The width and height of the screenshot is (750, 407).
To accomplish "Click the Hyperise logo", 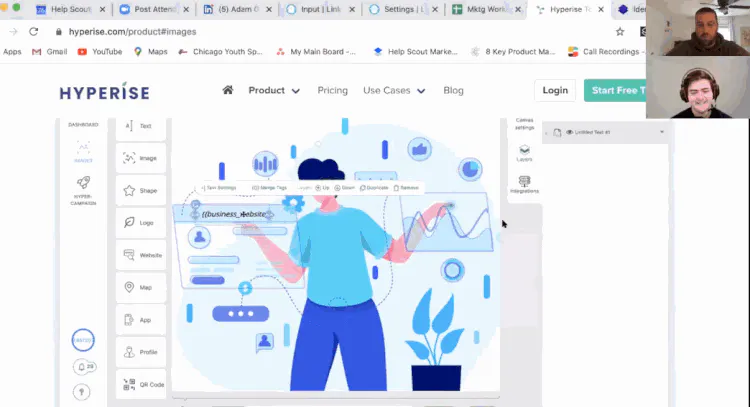I will click(104, 91).
